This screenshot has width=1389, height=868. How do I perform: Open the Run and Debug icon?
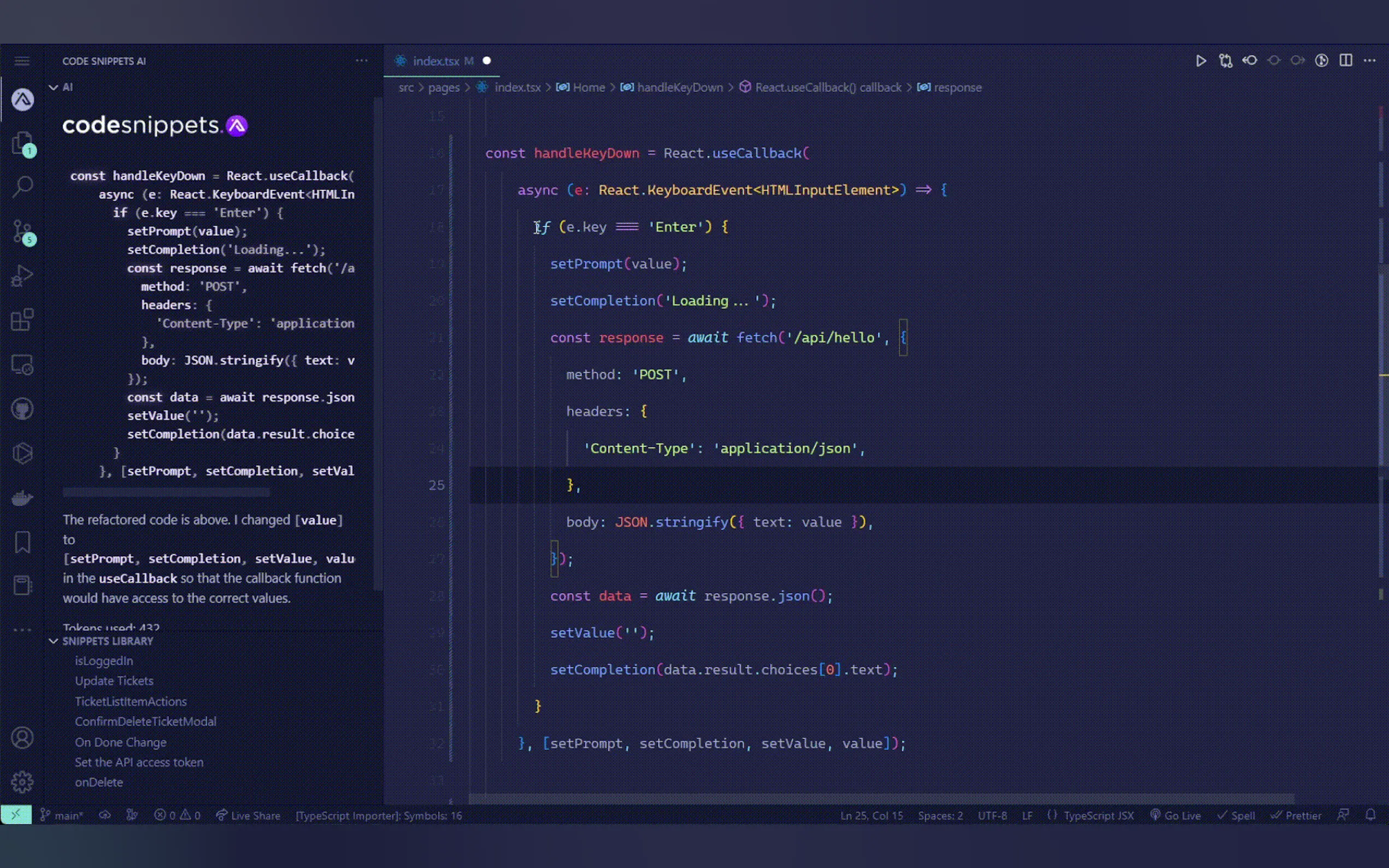(x=22, y=275)
